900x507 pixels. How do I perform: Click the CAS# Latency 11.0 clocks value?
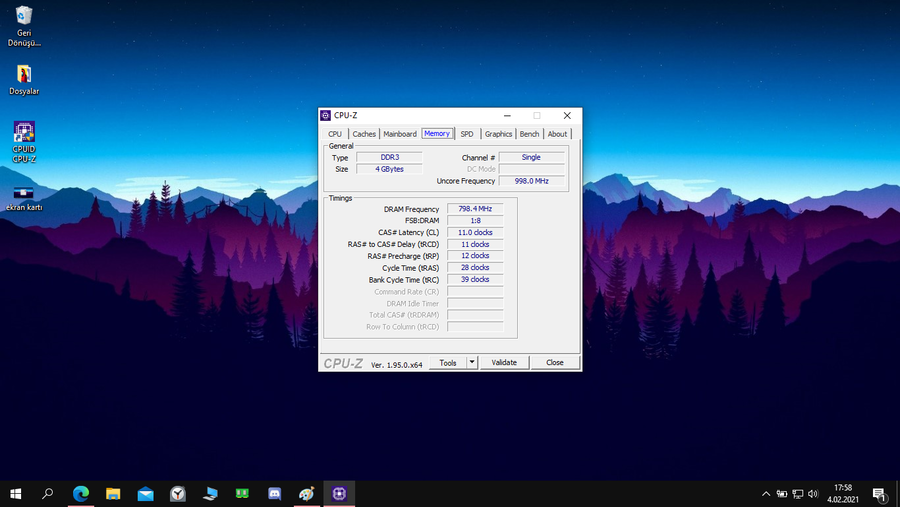point(475,233)
